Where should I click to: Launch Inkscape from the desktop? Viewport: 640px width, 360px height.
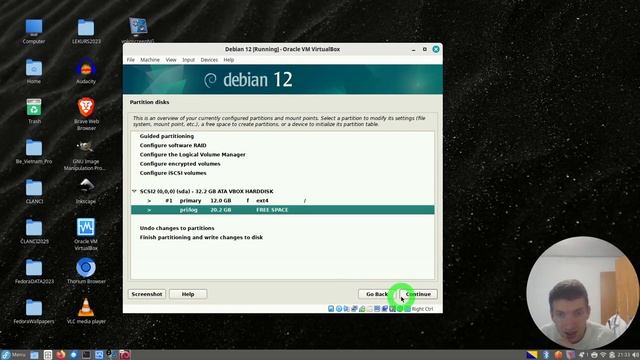pos(86,191)
